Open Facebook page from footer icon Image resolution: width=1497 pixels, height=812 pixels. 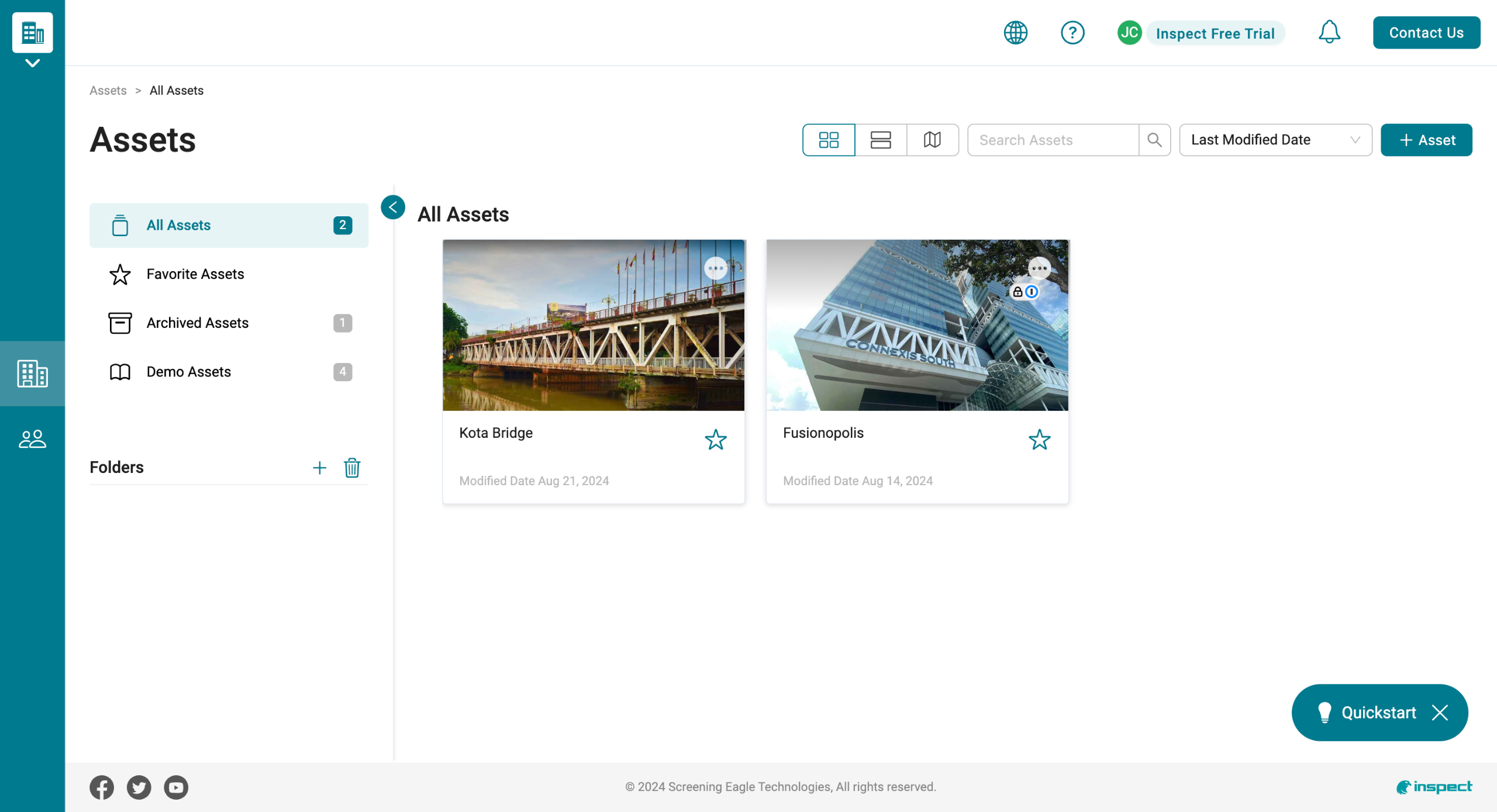point(102,787)
